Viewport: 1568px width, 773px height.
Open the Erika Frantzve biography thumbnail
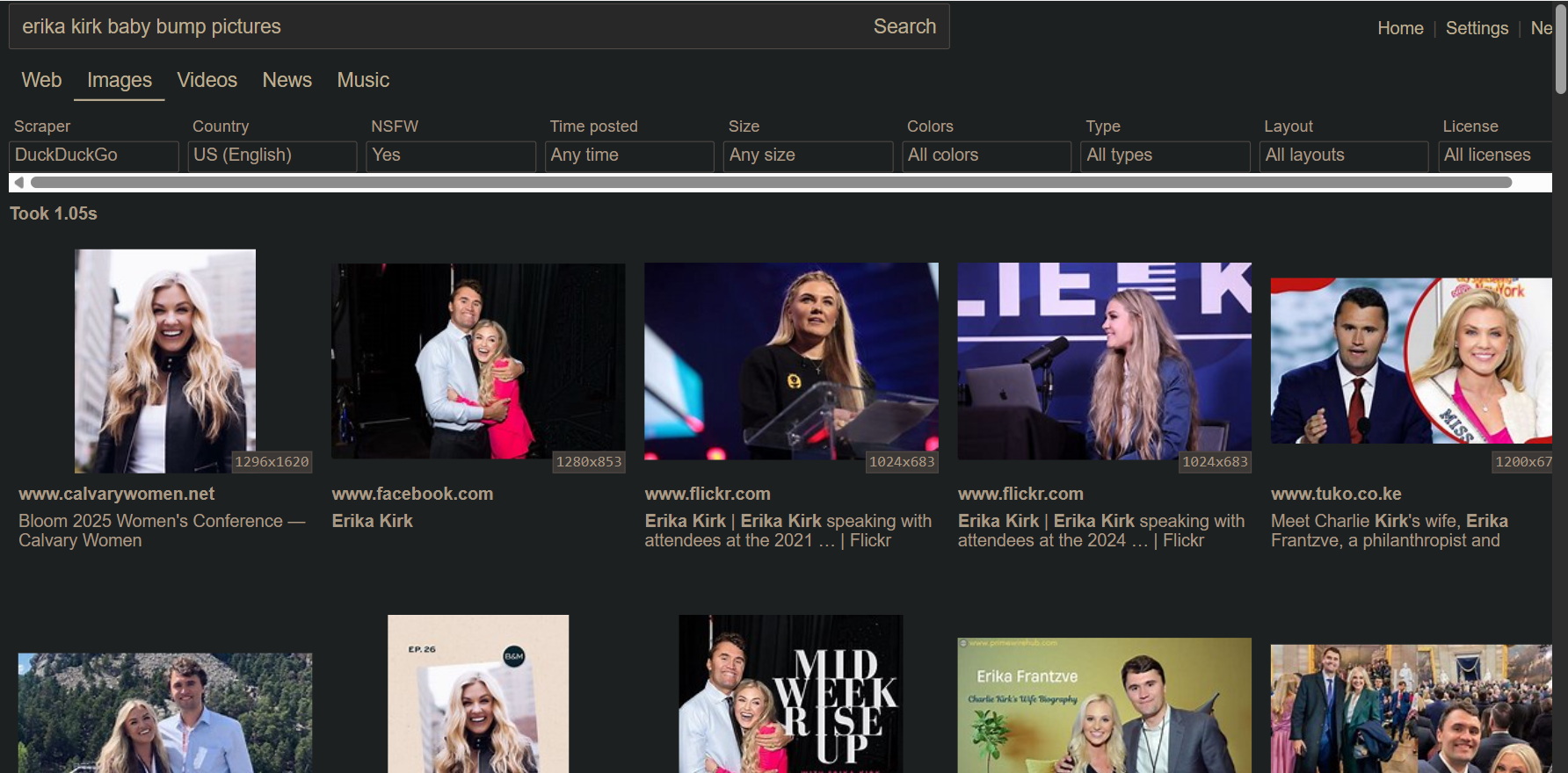[x=1104, y=705]
